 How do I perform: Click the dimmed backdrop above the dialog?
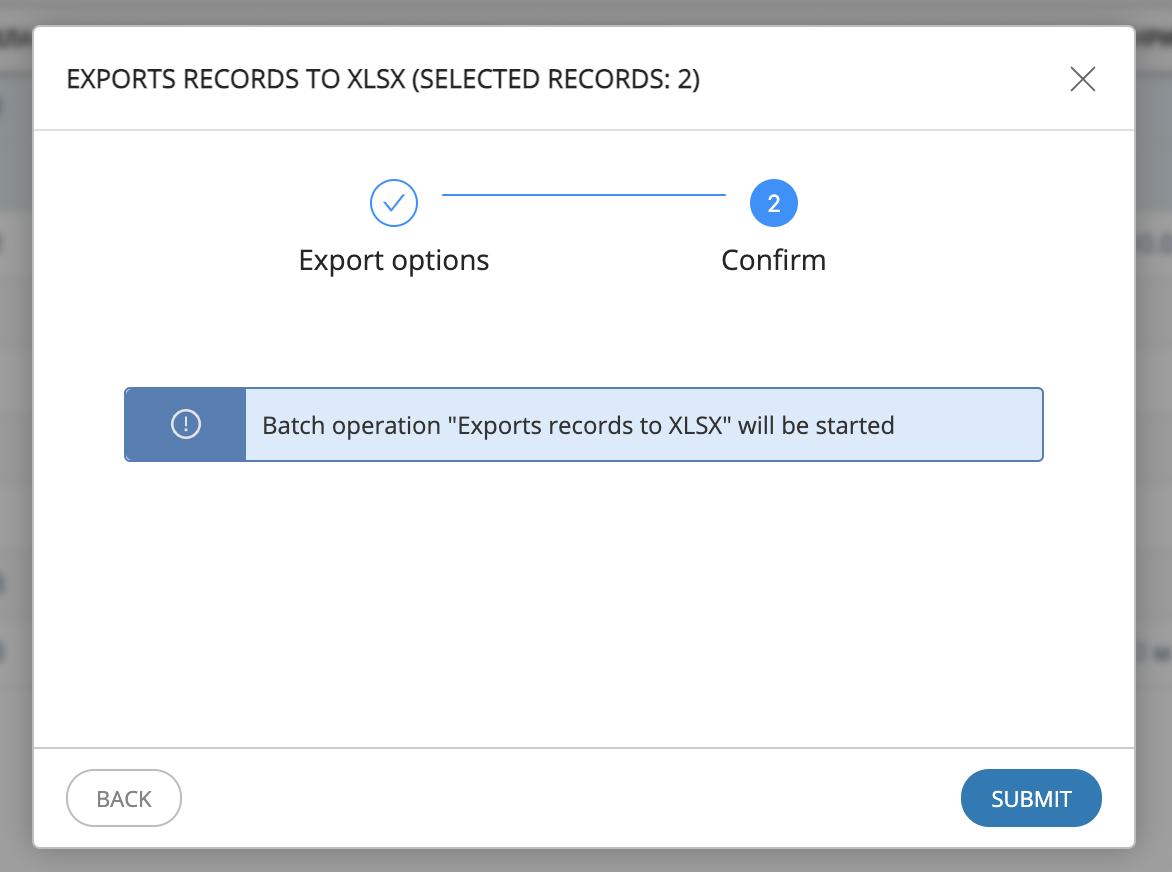point(584,11)
